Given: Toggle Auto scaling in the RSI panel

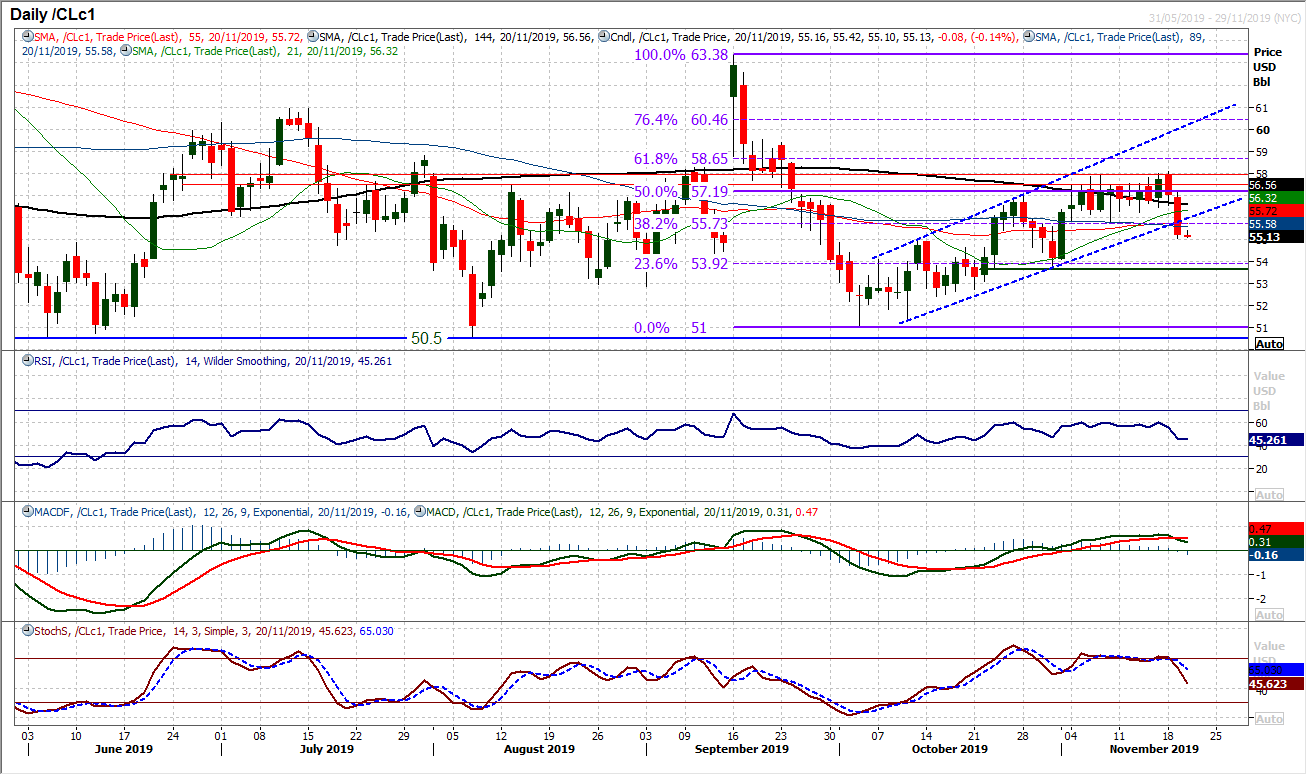Looking at the screenshot, I should (1268, 495).
